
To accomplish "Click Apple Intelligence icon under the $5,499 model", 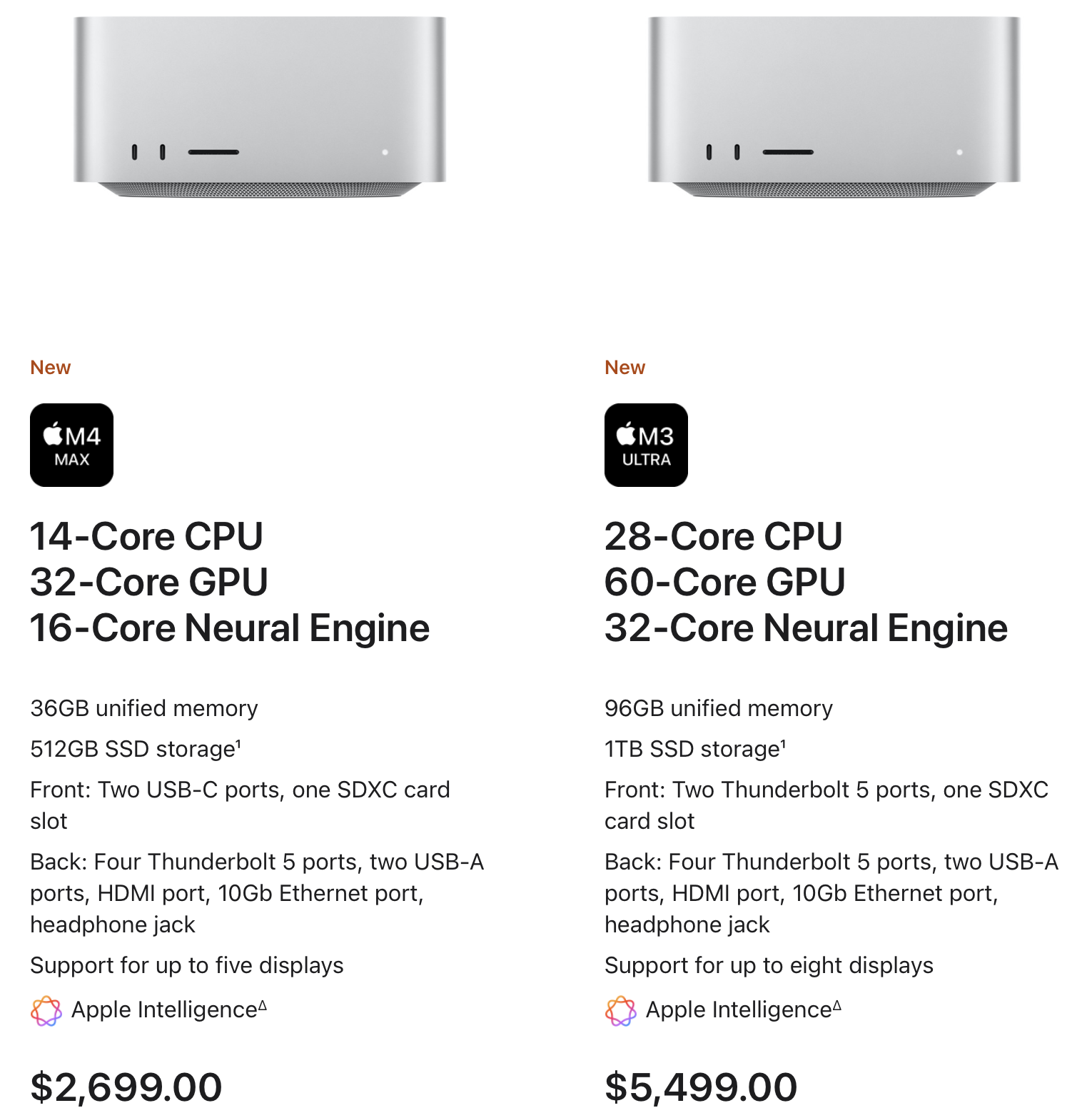I will 620,1010.
